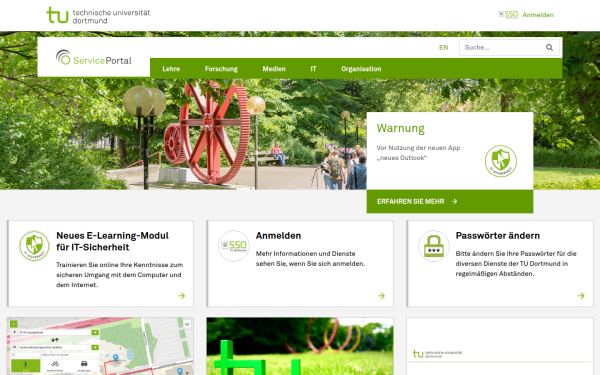
Task: Open the Anmelden link in top bar
Action: (538, 15)
